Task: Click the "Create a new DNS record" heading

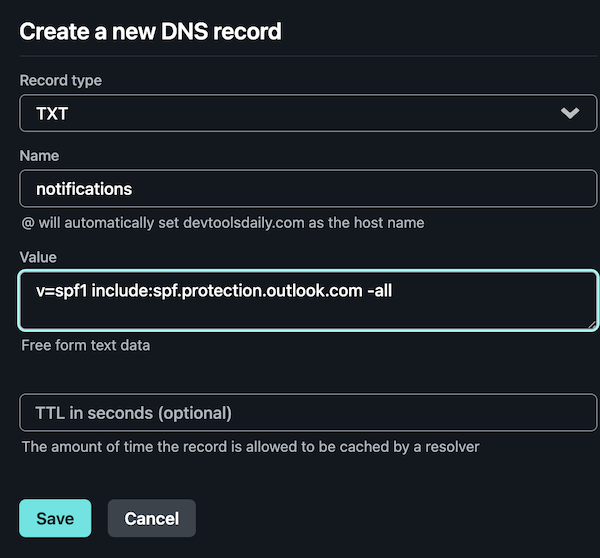Action: tap(150, 31)
